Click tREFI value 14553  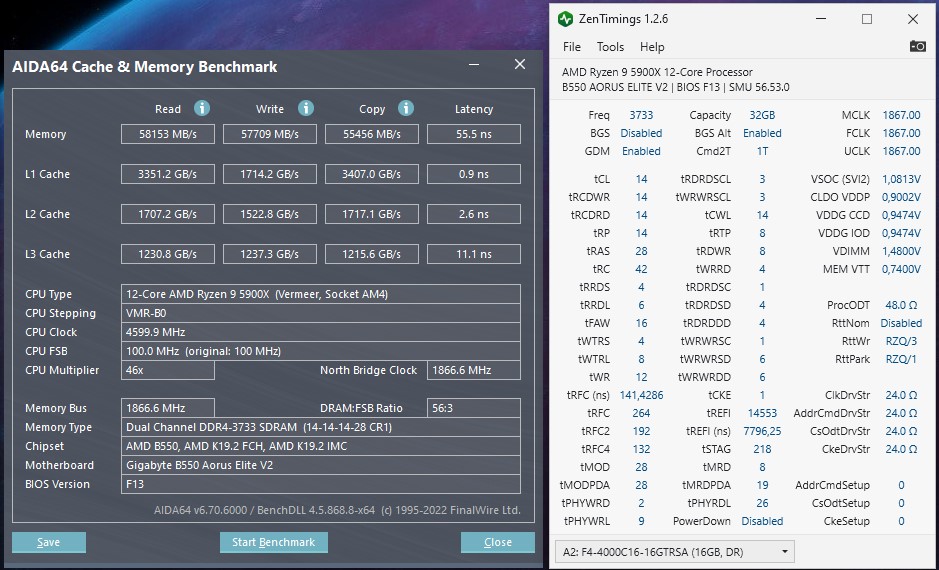pyautogui.click(x=762, y=413)
